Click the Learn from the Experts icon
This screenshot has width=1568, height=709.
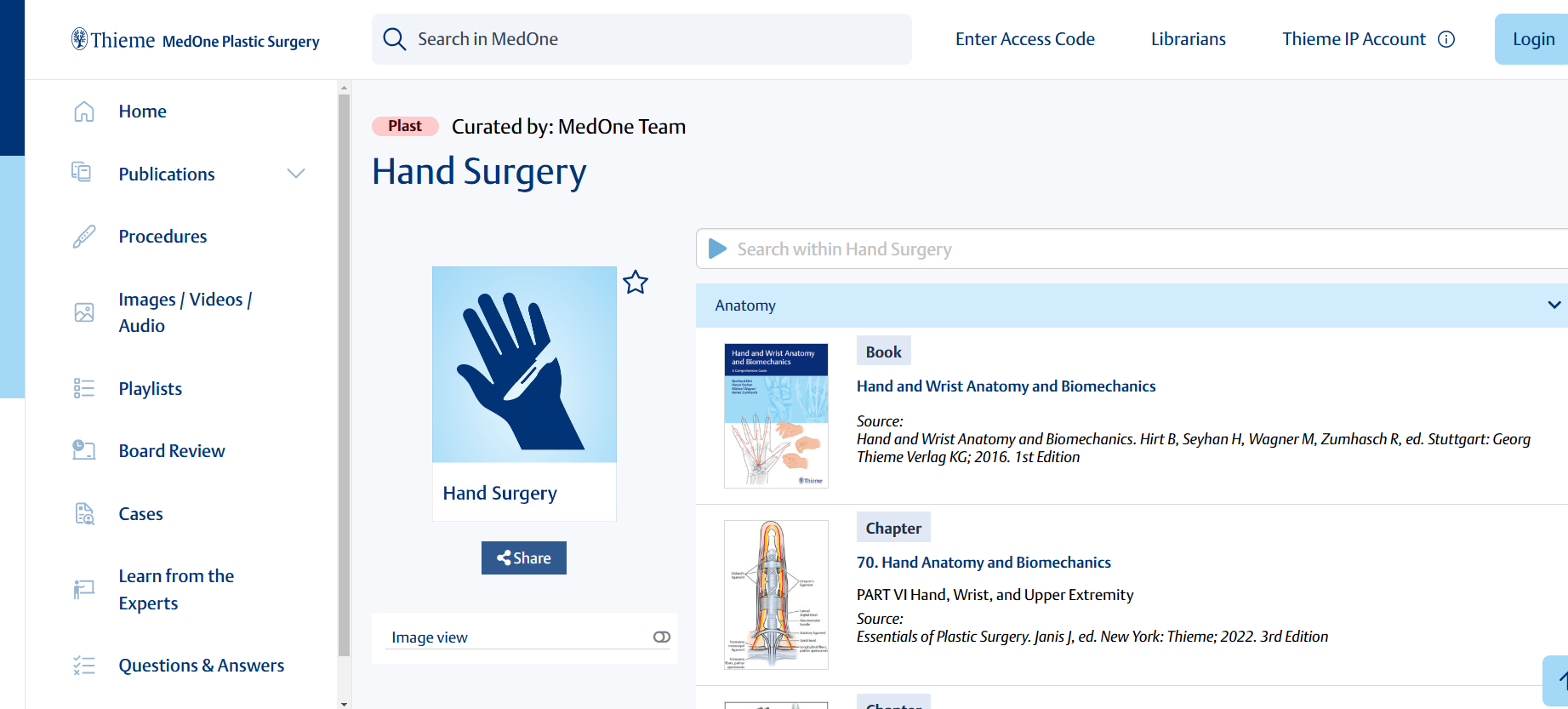[x=84, y=589]
